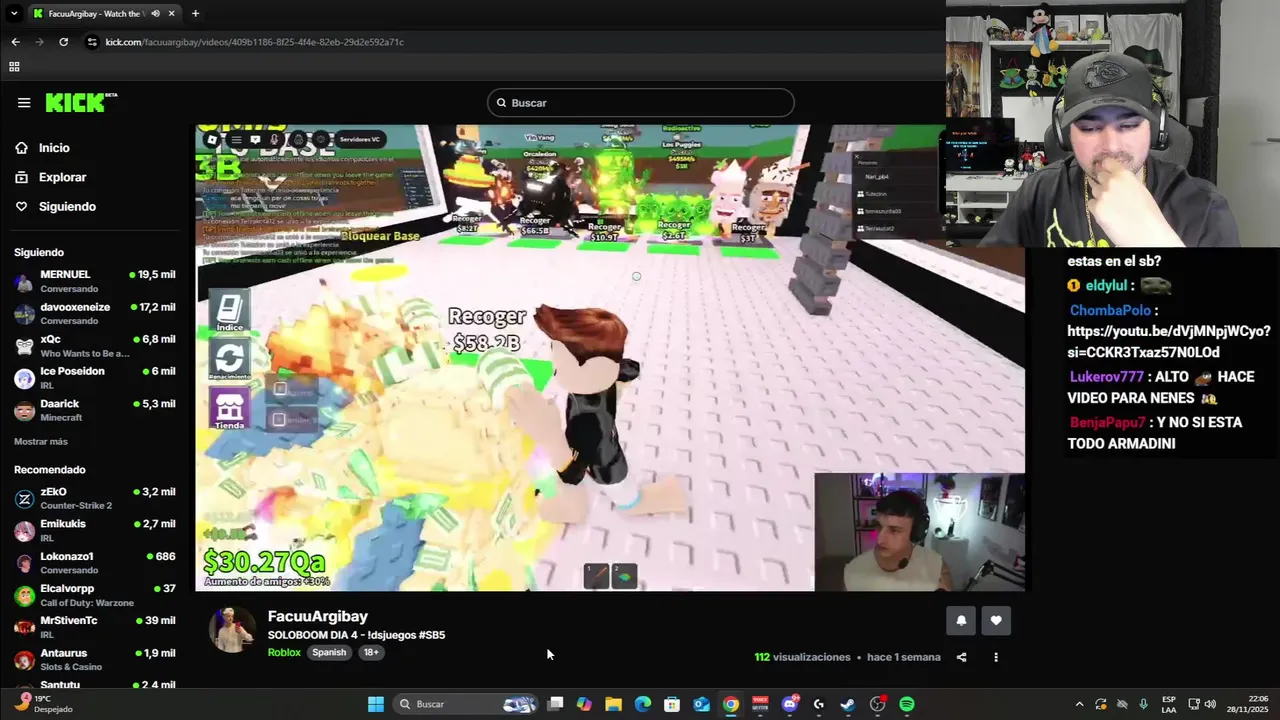Launch Microsoft Edge from the taskbar
Screen dimensions: 1280x720
click(x=642, y=704)
